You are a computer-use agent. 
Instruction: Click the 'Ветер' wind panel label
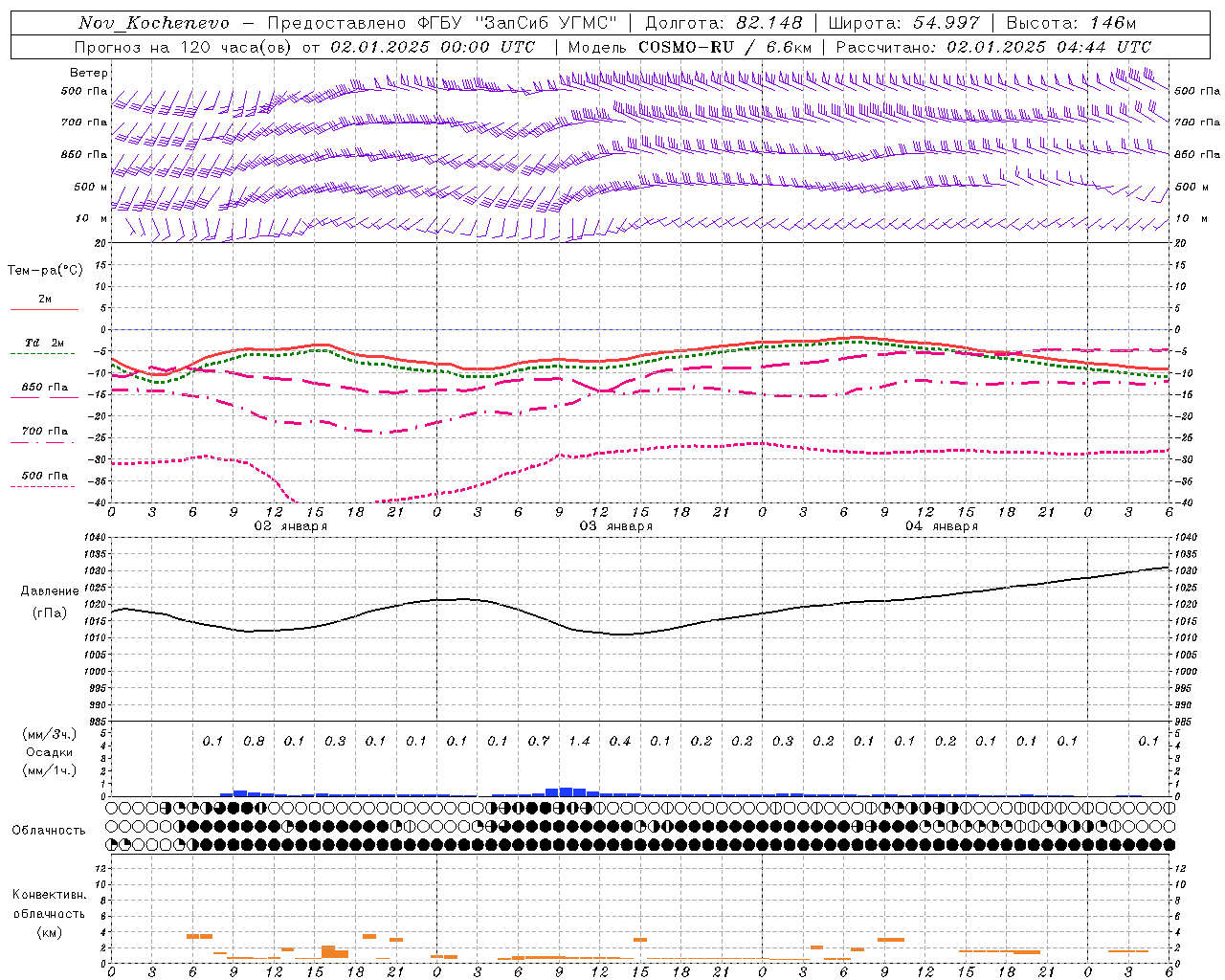[89, 73]
